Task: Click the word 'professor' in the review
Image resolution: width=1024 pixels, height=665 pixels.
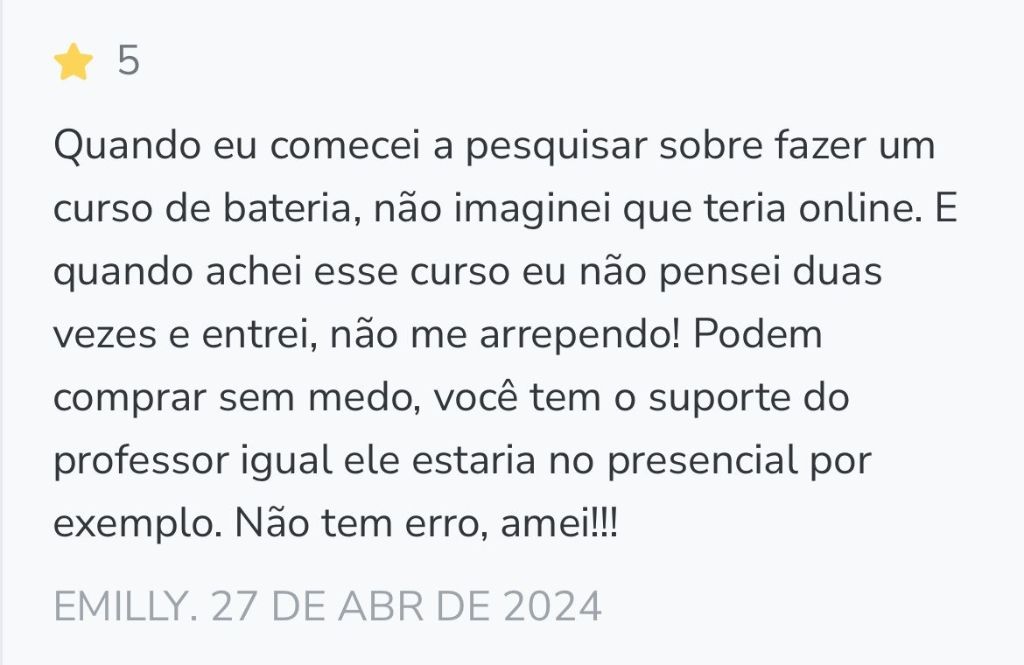Action: pyautogui.click(x=141, y=461)
